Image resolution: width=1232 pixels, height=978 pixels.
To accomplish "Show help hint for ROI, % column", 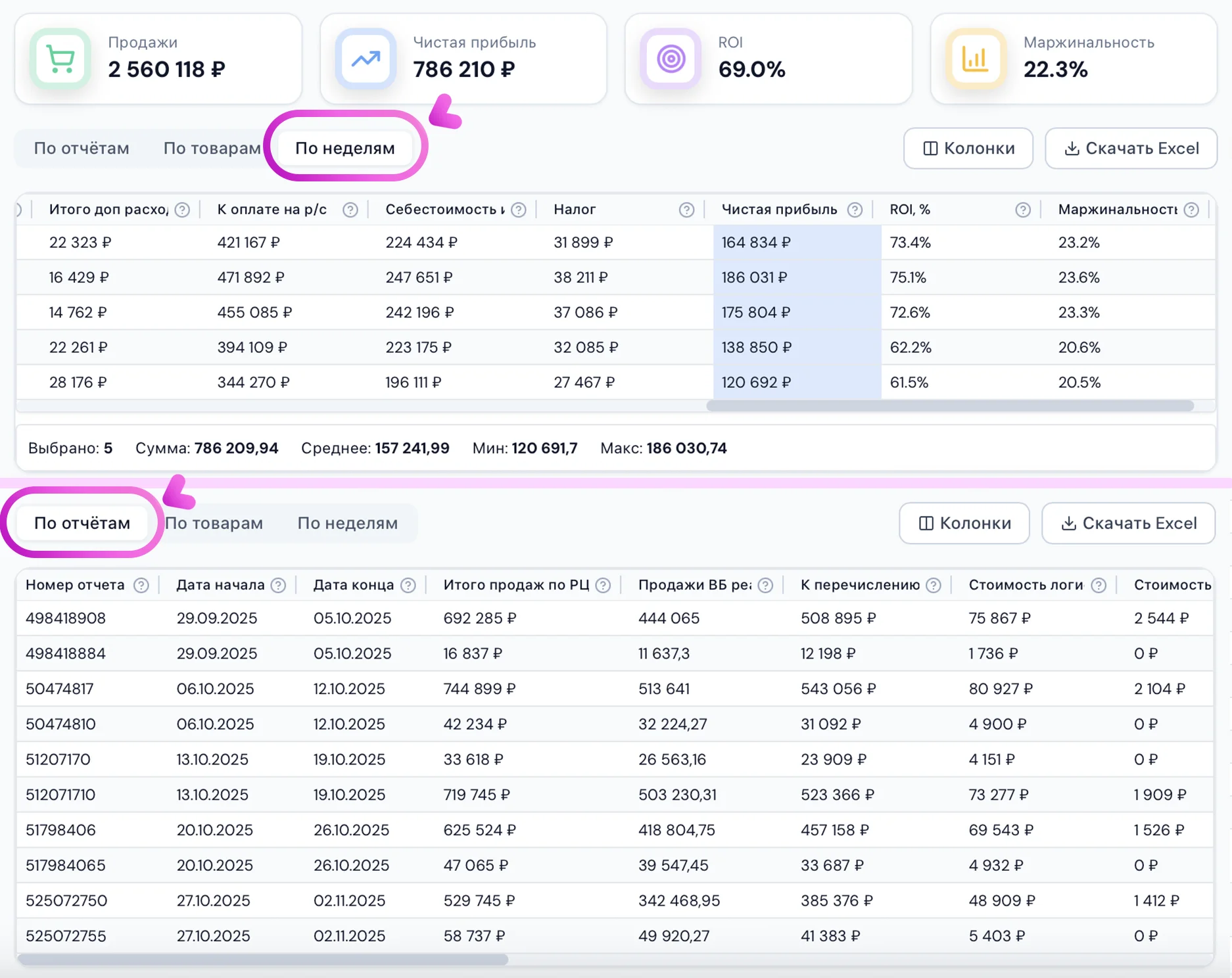I will (x=1022, y=210).
